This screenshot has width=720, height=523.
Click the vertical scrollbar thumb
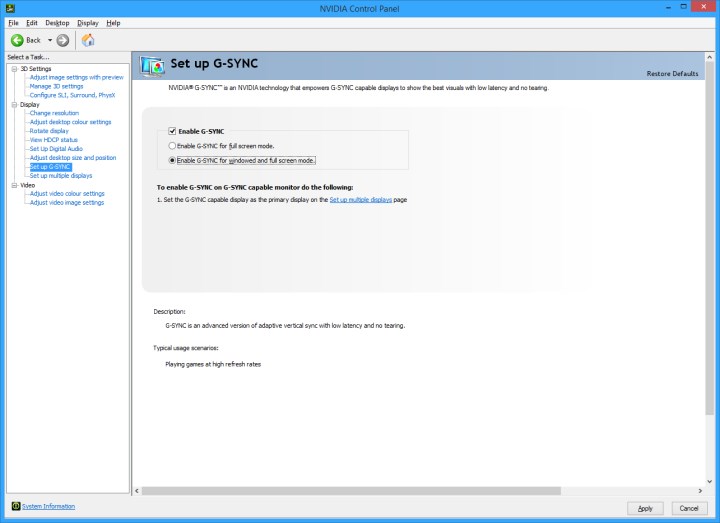pos(710,238)
